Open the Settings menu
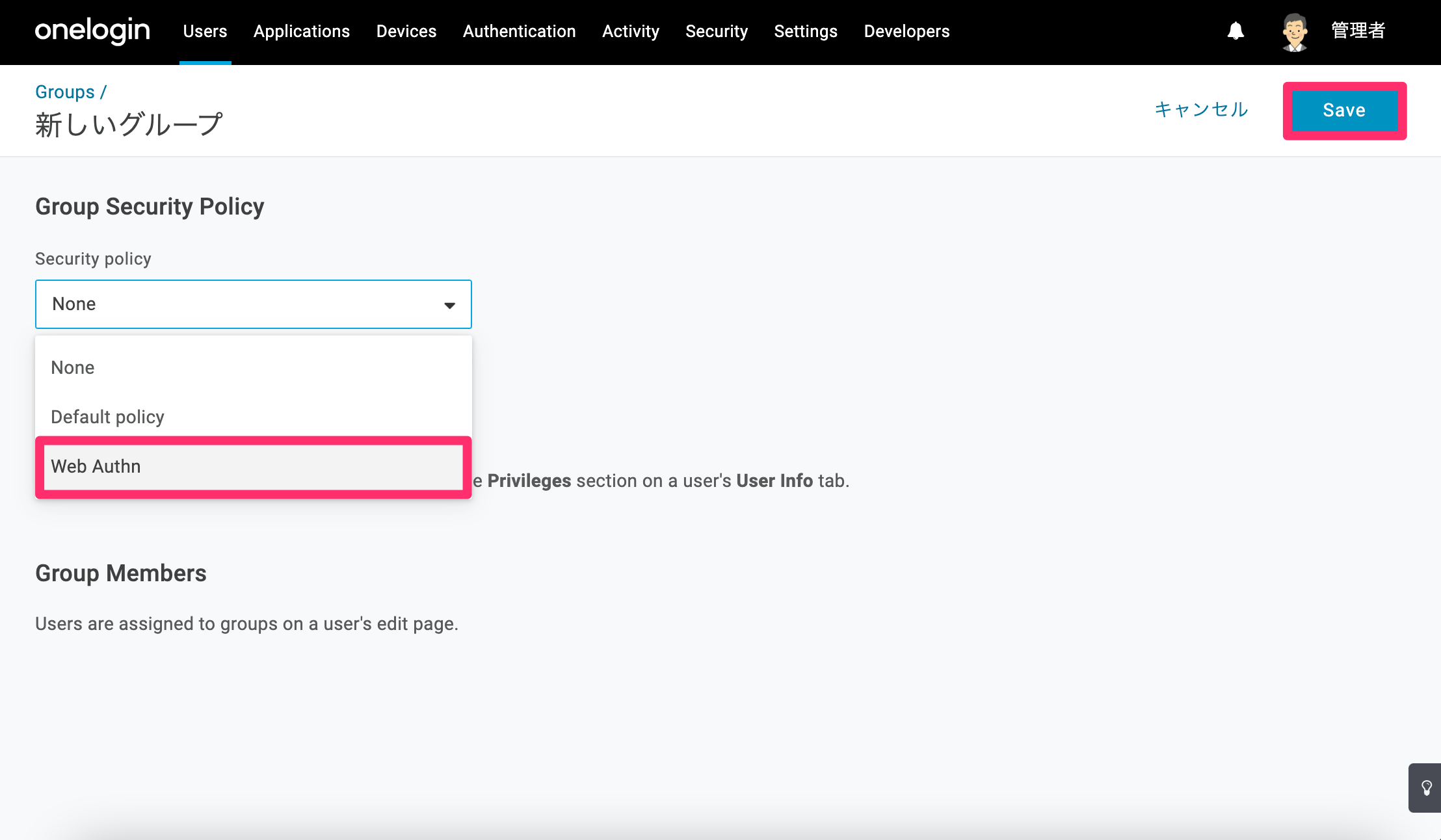1441x840 pixels. [x=806, y=31]
